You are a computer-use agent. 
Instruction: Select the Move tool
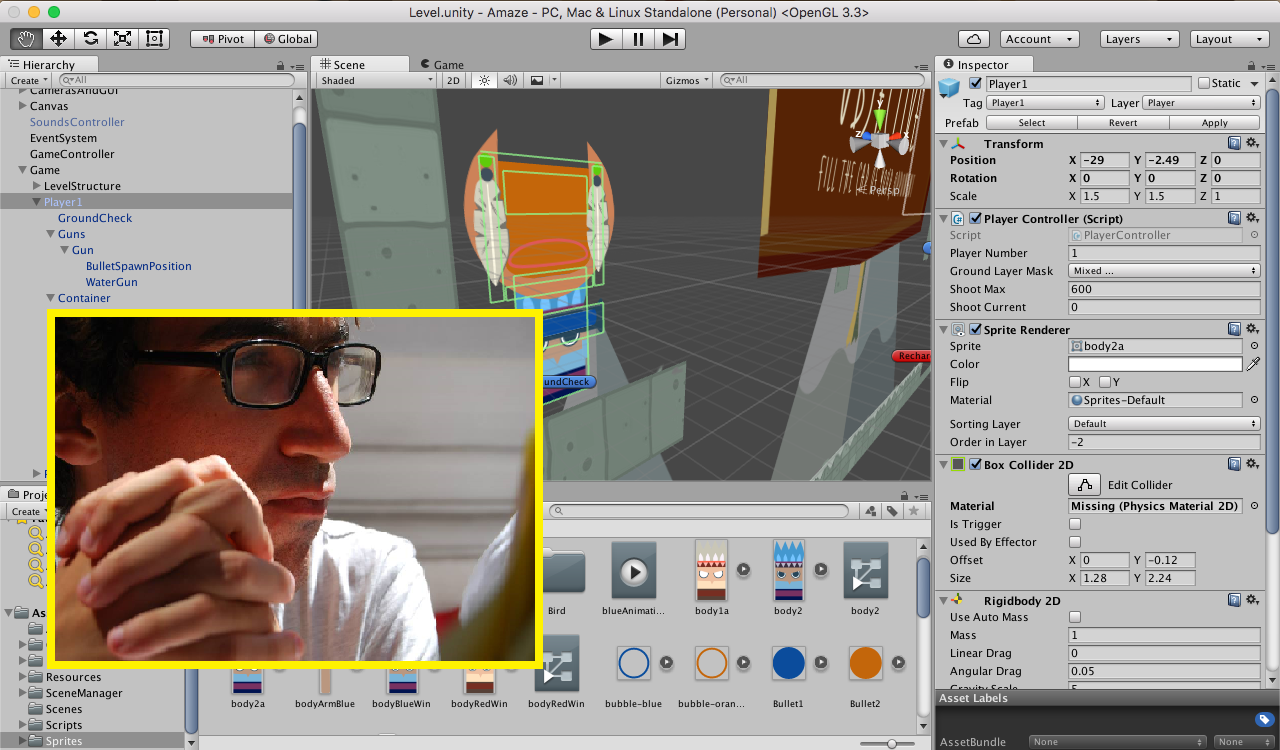(x=58, y=39)
